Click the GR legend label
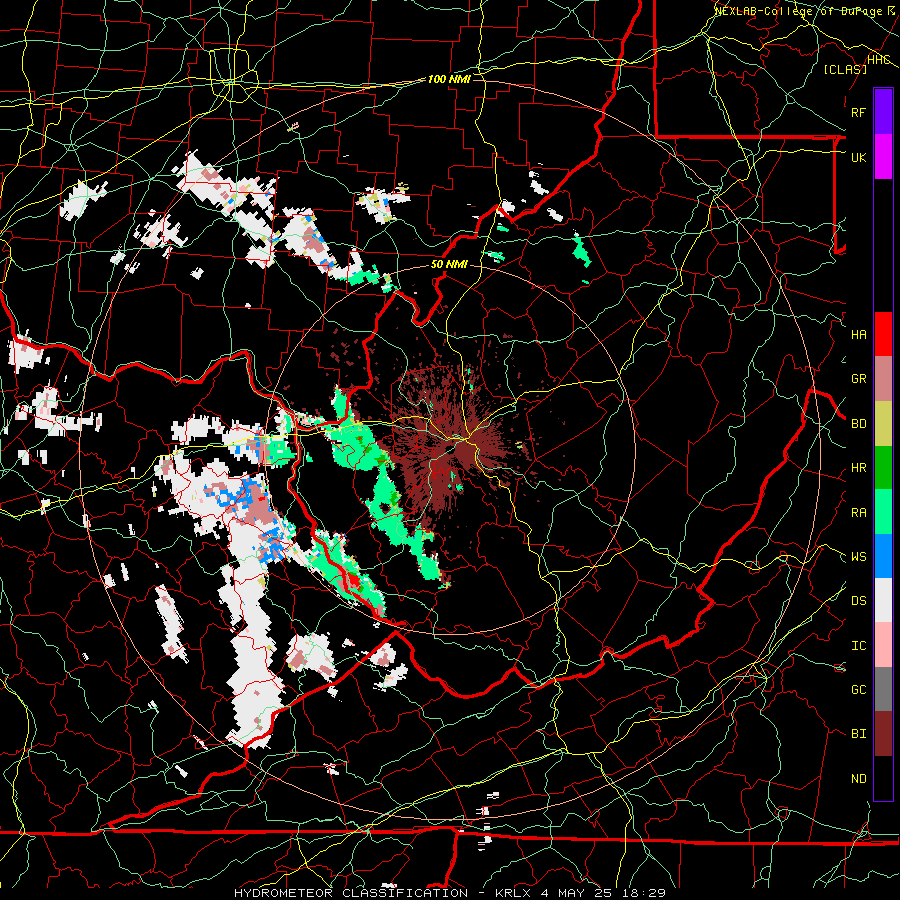The image size is (900, 900). click(859, 379)
